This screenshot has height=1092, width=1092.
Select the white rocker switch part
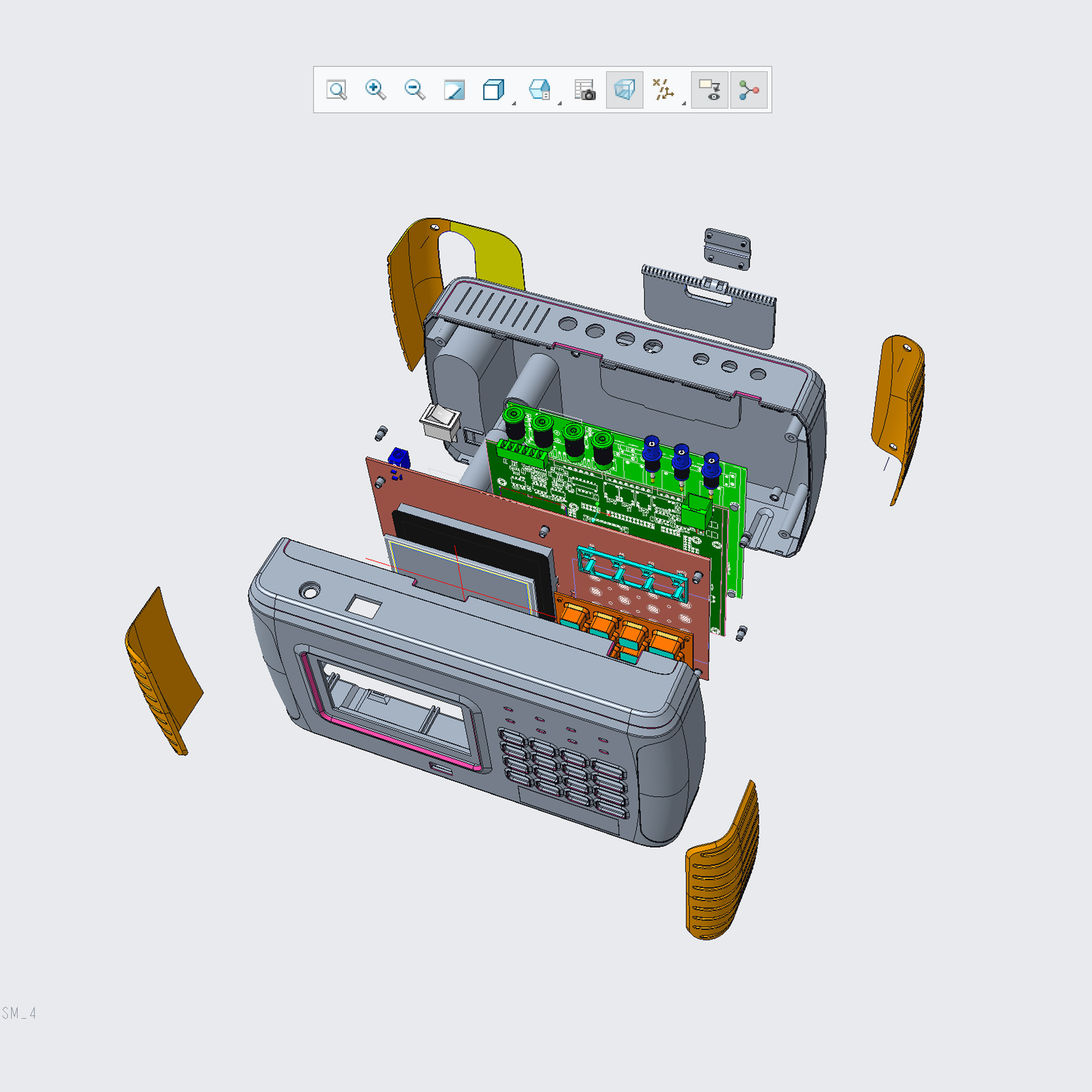(440, 422)
